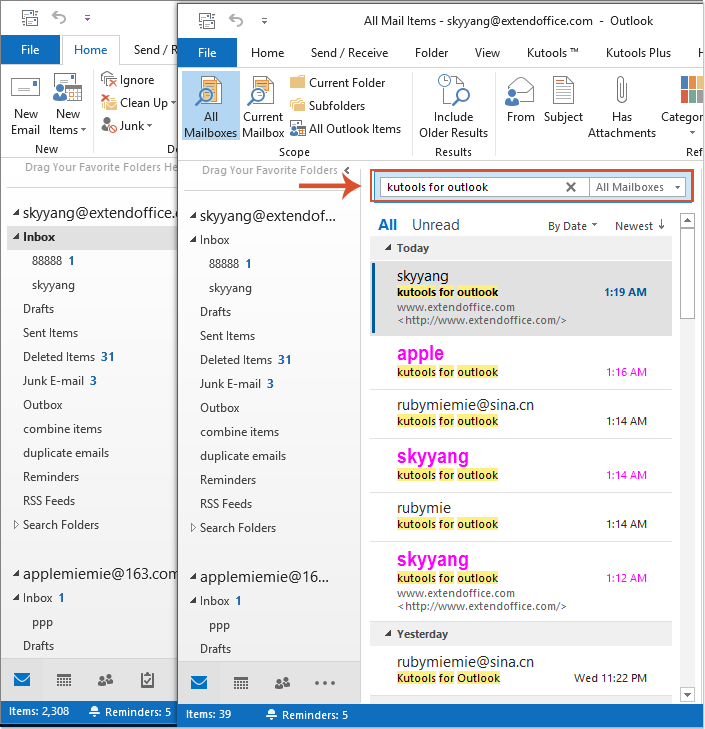Open the Deleted Items folder

[236, 360]
